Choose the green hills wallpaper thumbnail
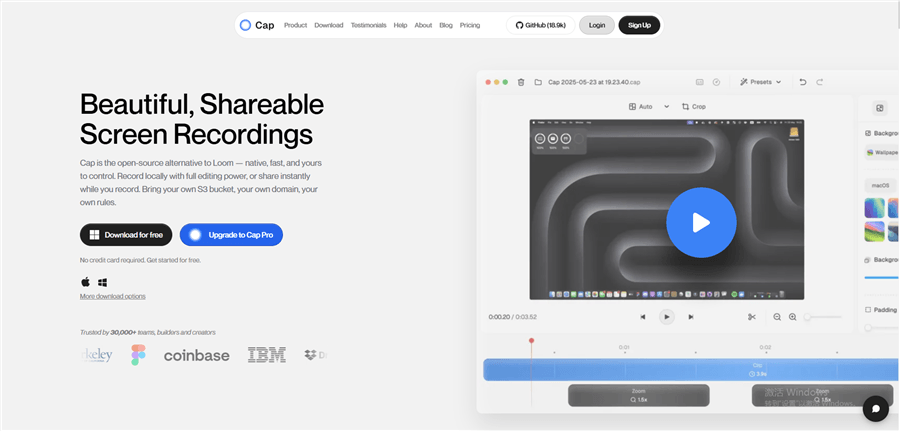The width and height of the screenshot is (900, 431). pyautogui.click(x=875, y=231)
